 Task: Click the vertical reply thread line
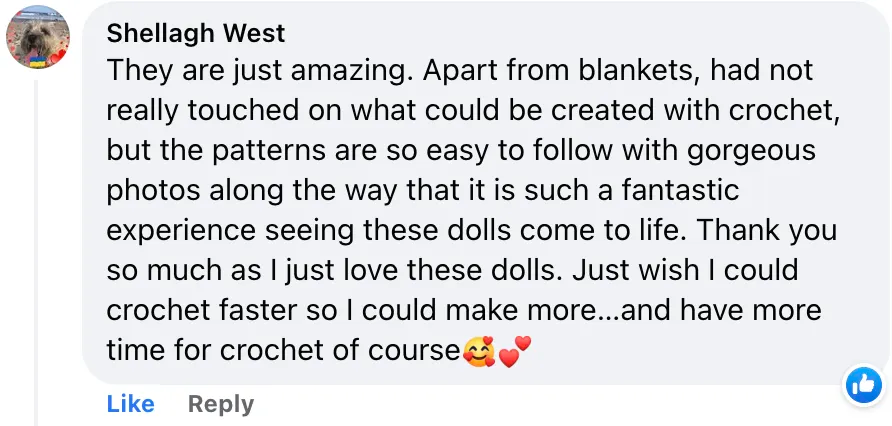pos(37,250)
